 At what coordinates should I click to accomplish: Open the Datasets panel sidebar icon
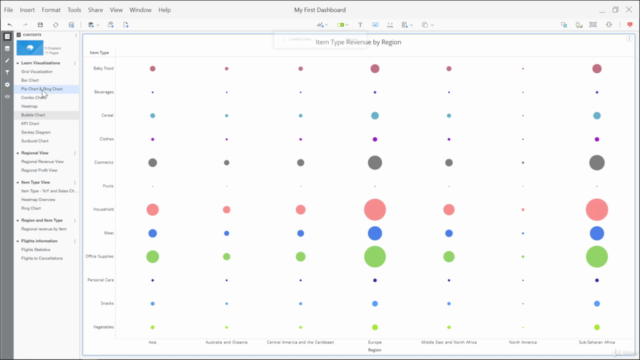[7, 49]
